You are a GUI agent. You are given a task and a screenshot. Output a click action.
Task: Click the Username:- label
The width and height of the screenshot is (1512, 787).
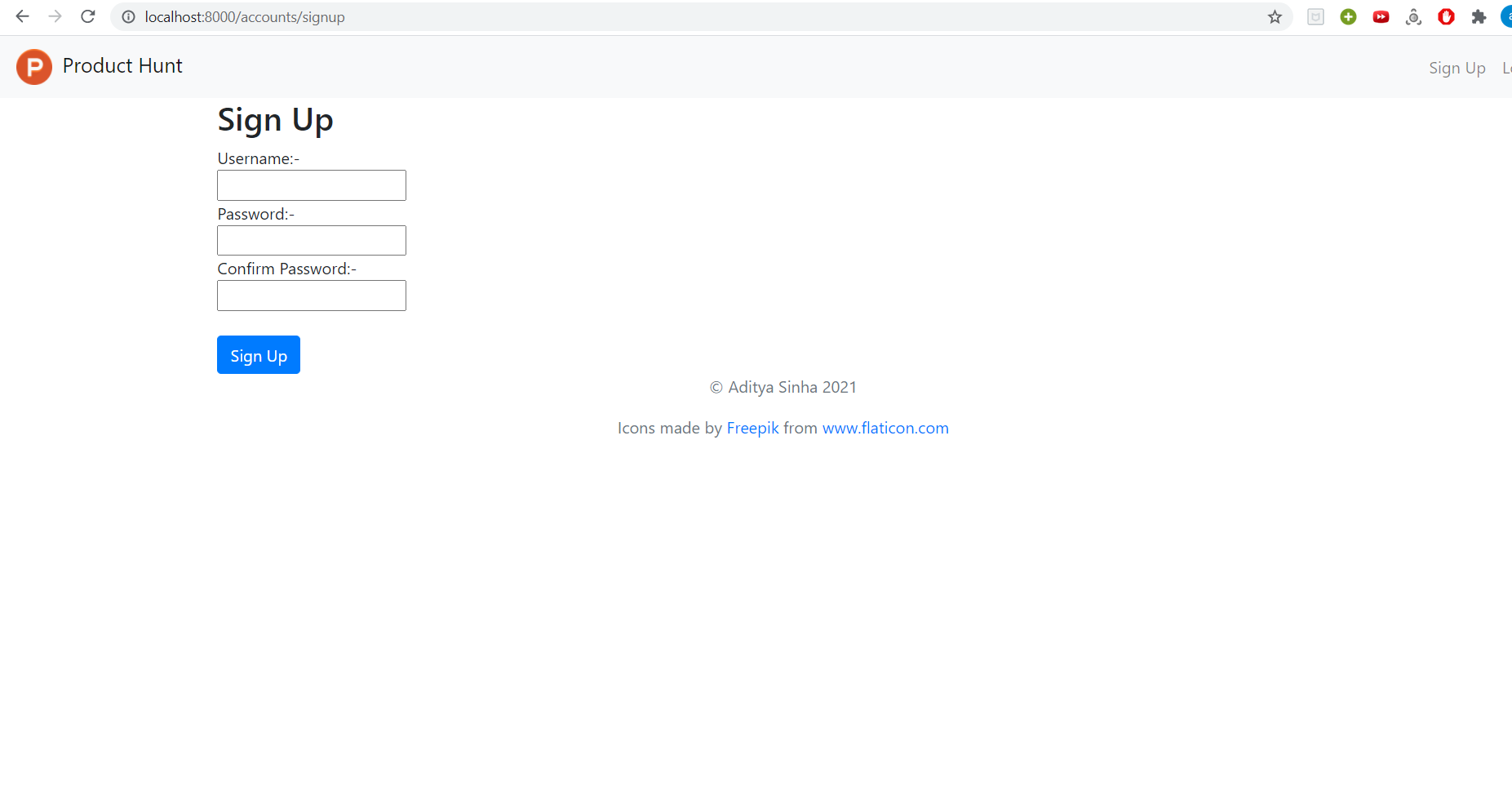[x=259, y=159]
